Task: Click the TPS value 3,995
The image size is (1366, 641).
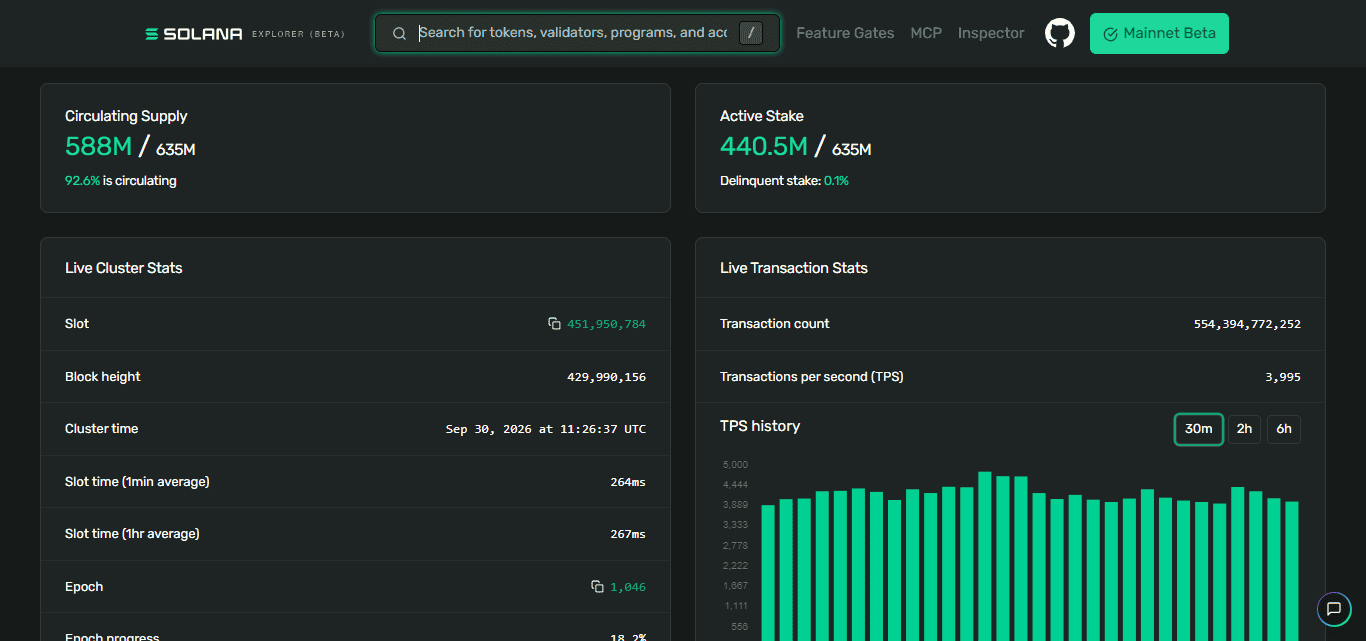Action: (x=1283, y=377)
